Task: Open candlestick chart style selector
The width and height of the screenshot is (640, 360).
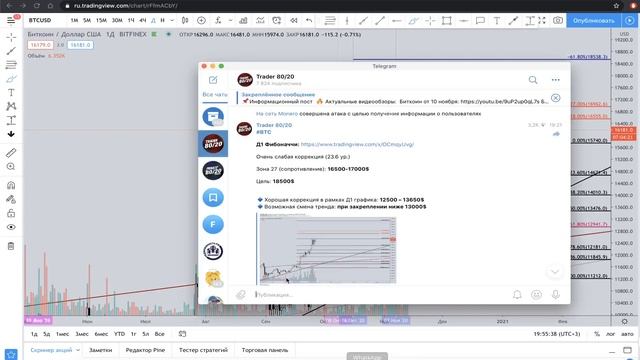Action: 185,20
